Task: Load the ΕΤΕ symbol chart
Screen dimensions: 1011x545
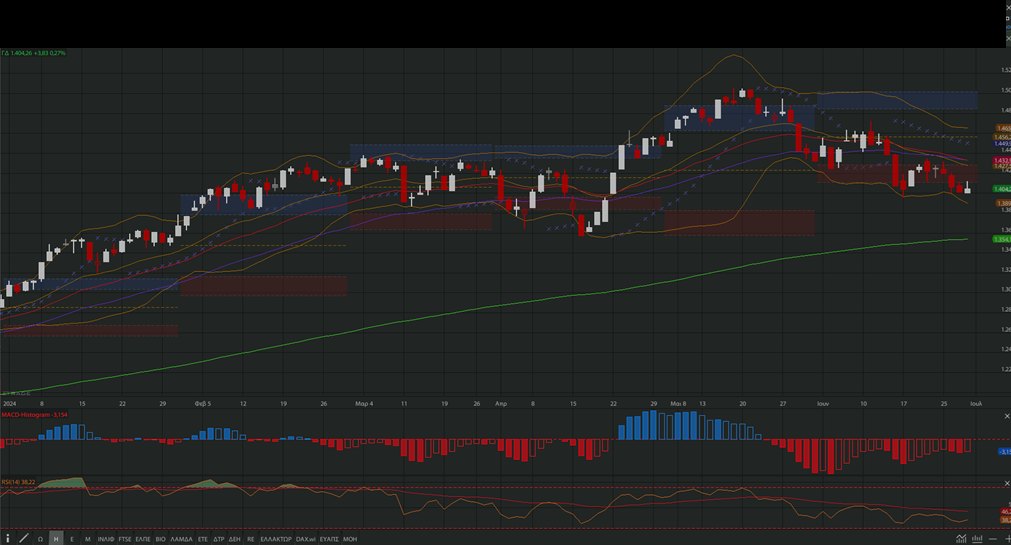Action: coord(202,539)
